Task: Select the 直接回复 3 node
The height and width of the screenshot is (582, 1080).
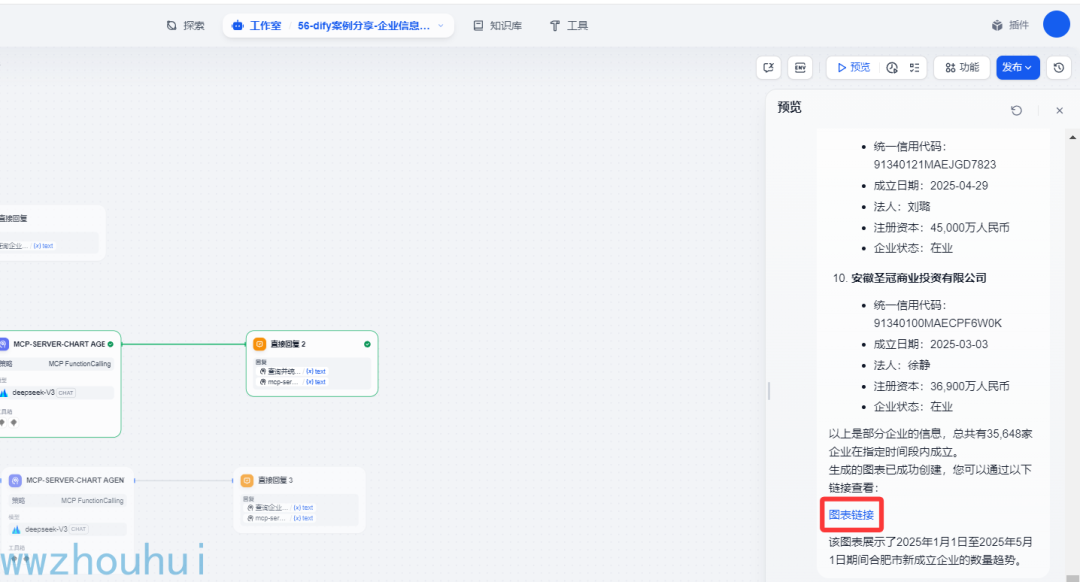Action: [x=299, y=499]
